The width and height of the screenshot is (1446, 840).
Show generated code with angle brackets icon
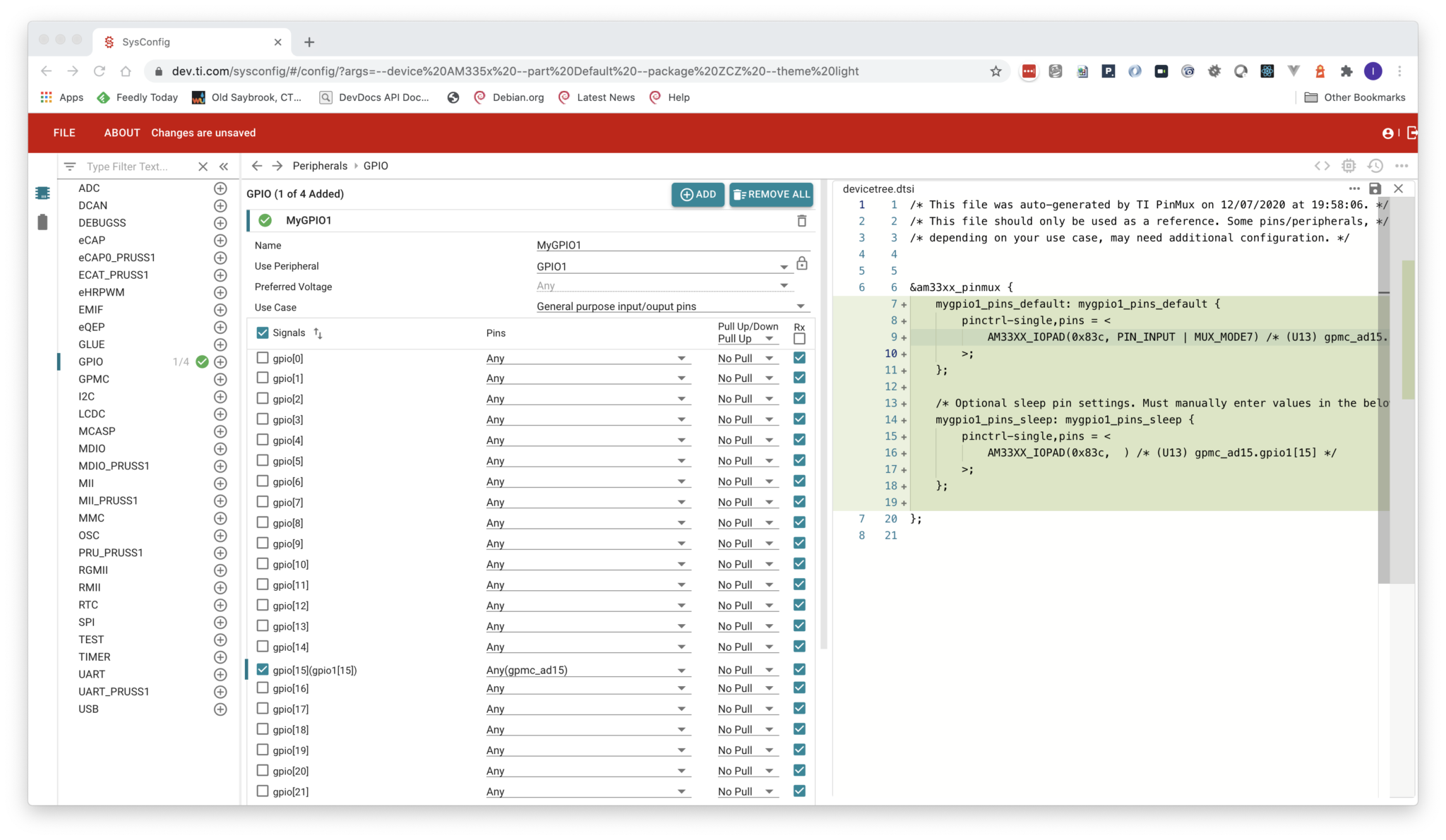click(x=1322, y=166)
